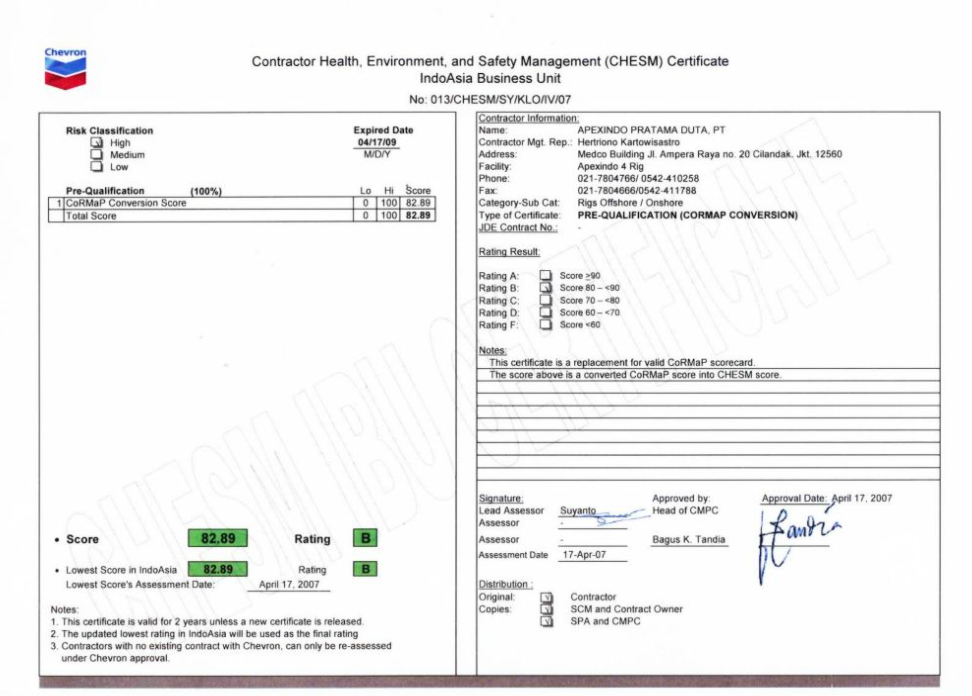972x696 pixels.
Task: Click the green Rating B box beside Score
Action: (x=365, y=538)
